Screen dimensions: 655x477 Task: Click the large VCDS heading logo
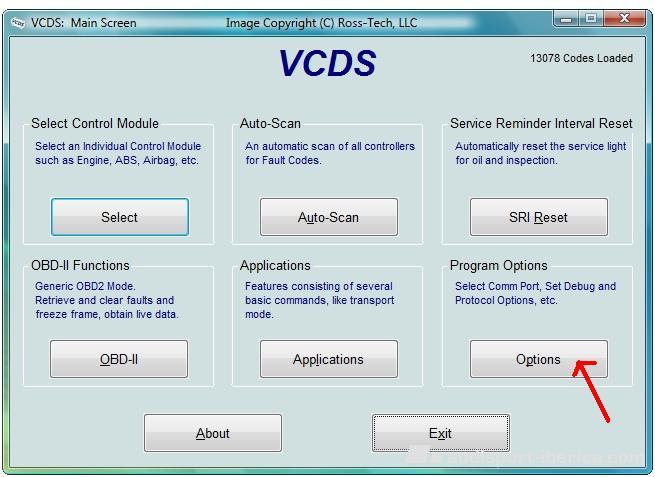[328, 63]
